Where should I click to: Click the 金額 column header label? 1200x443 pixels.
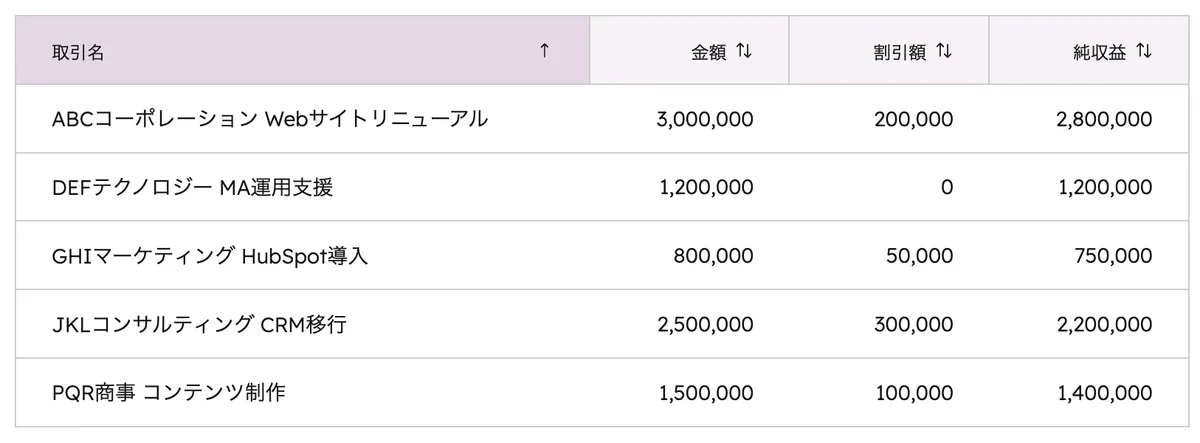coord(708,53)
